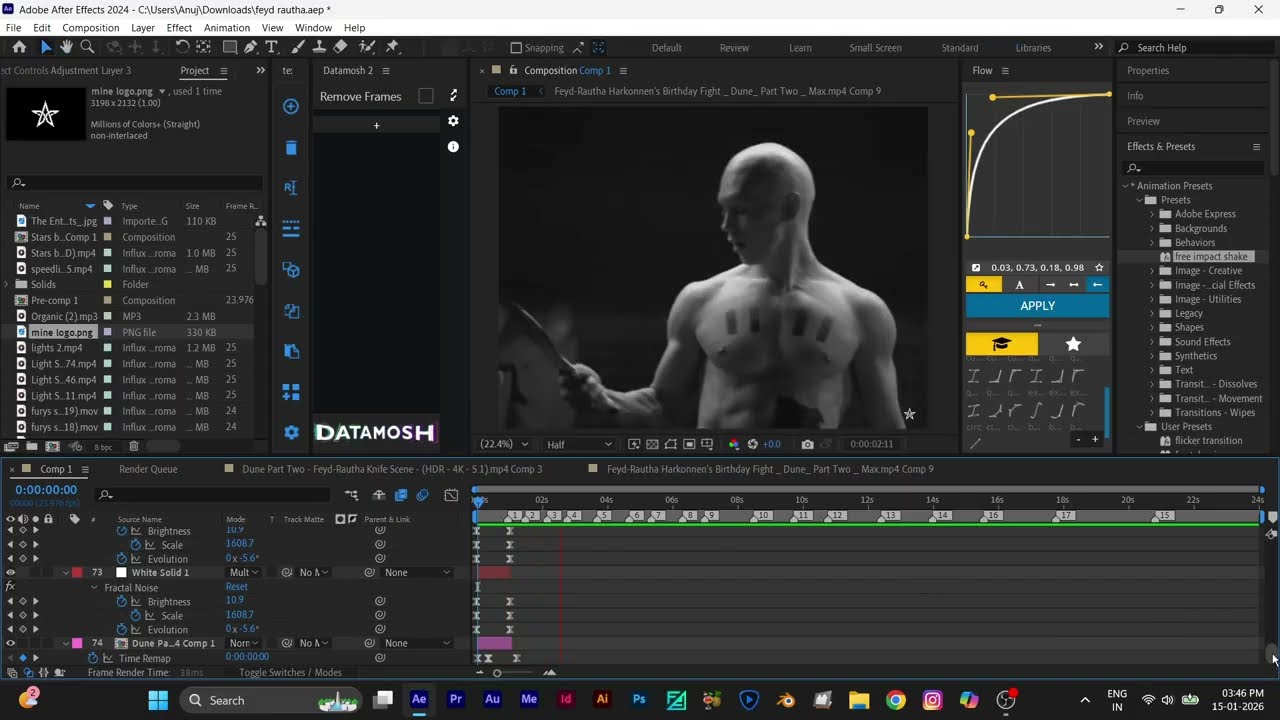The width and height of the screenshot is (1280, 720).
Task: Open the Composition Mini-Flowchart icon in the timeline
Action: click(x=351, y=495)
